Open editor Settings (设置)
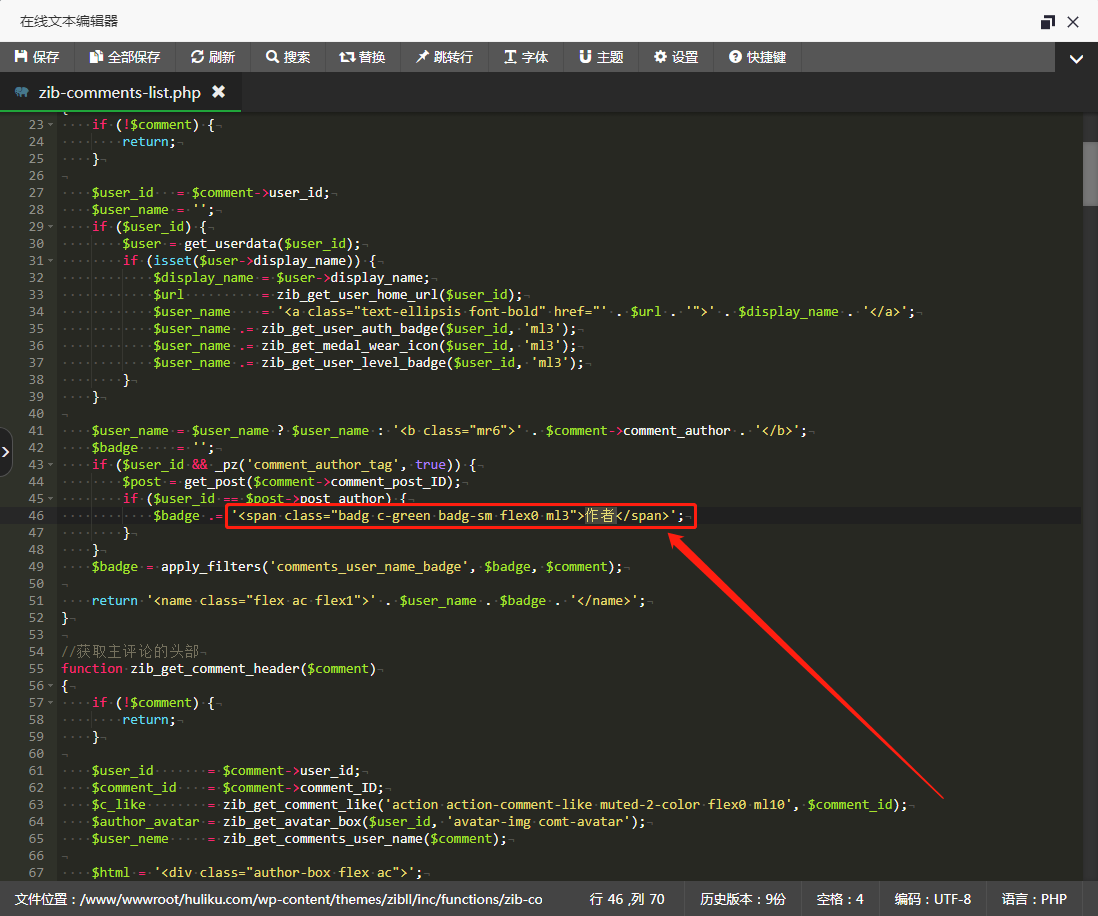 pyautogui.click(x=676, y=57)
